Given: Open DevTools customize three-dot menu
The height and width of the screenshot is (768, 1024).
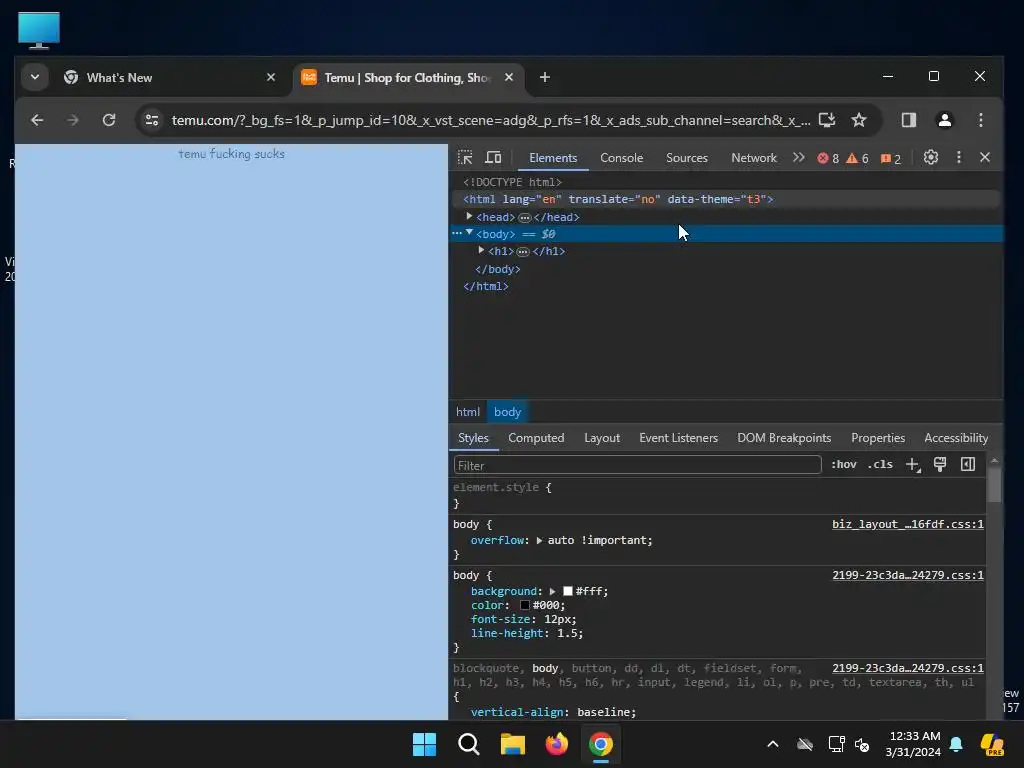Looking at the screenshot, I should pyautogui.click(x=959, y=157).
